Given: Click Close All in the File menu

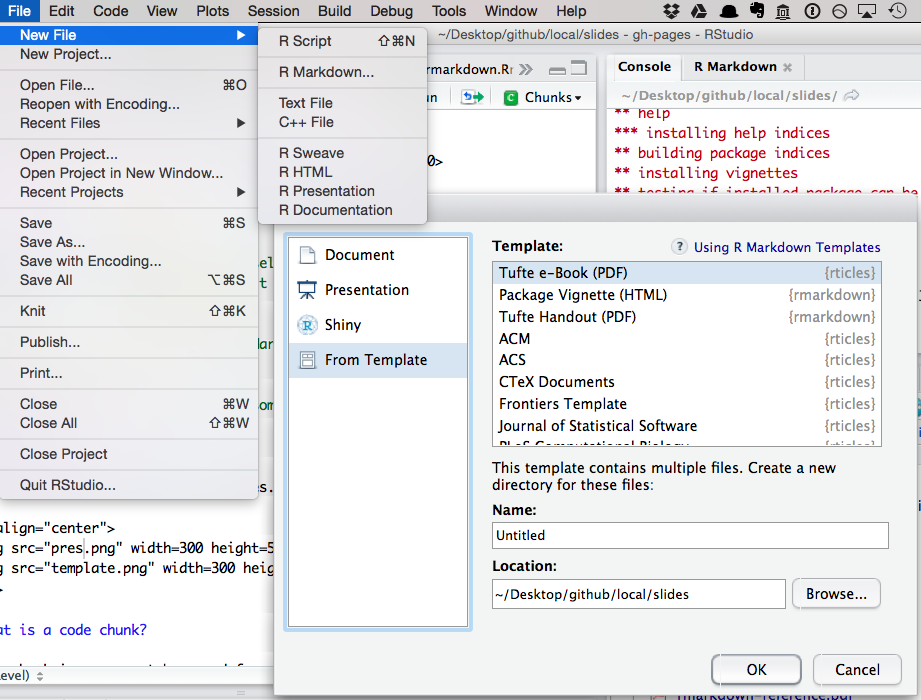Looking at the screenshot, I should tap(129, 423).
